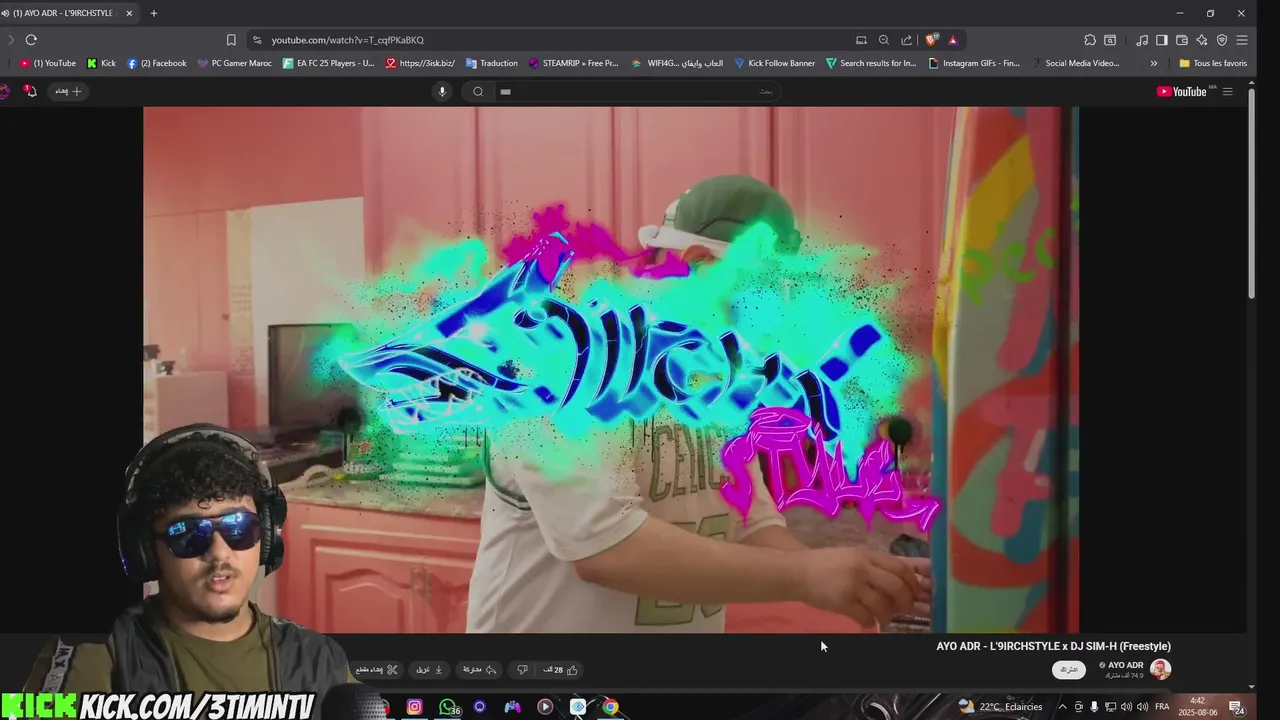The width and height of the screenshot is (1280, 720).
Task: Dislike the video with thumbs down
Action: (522, 670)
